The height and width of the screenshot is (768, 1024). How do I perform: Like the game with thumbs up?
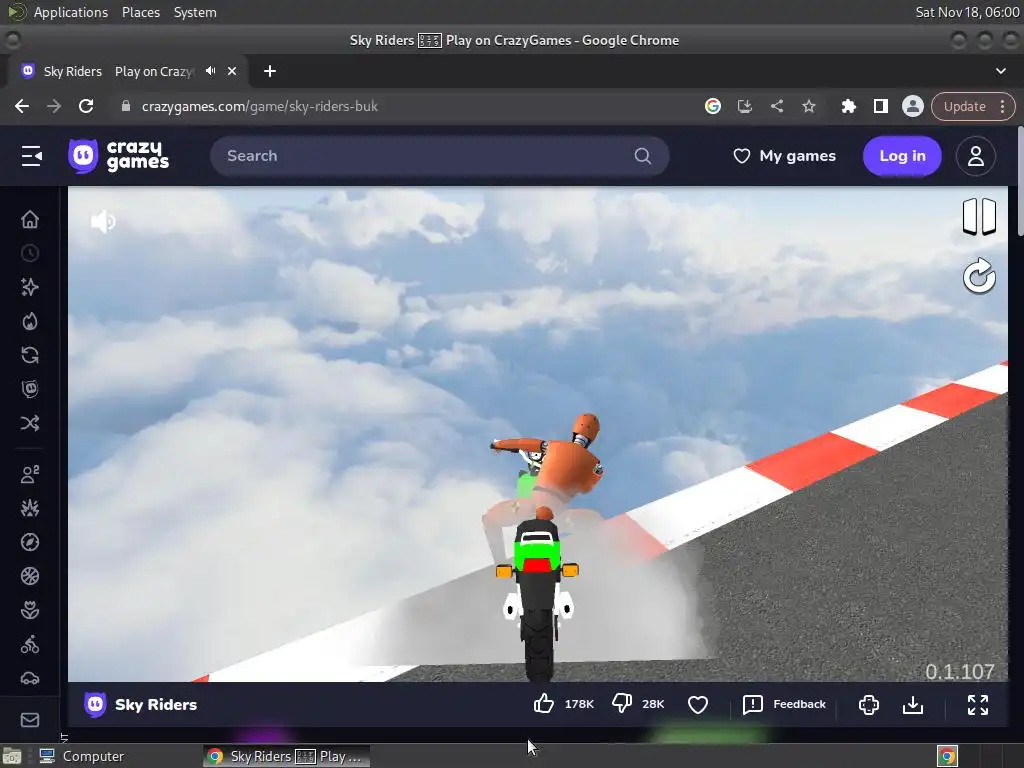tap(544, 704)
